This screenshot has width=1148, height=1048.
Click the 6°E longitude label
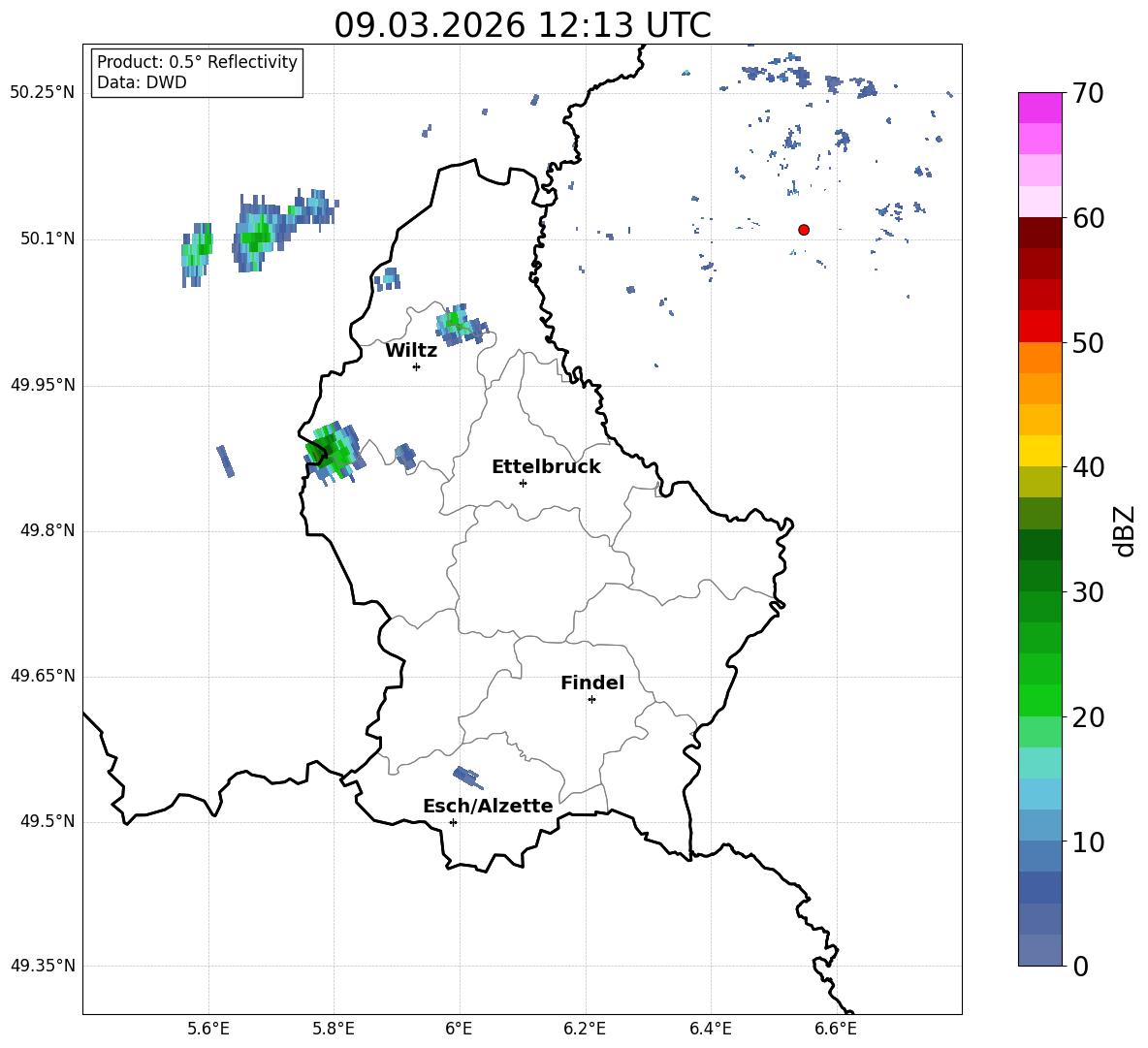(x=459, y=1029)
